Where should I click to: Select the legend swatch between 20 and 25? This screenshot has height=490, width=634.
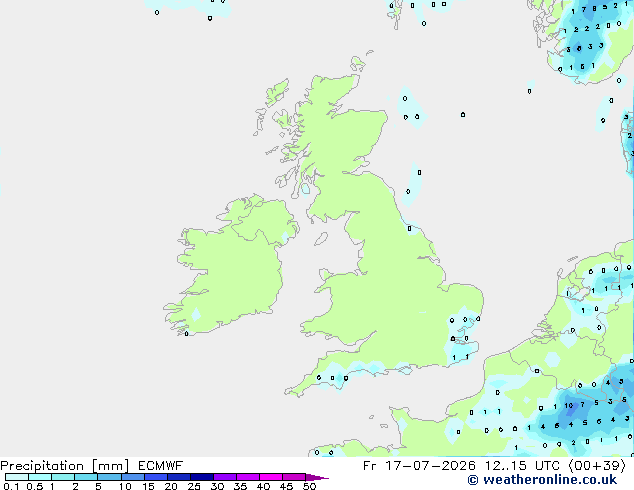coord(178,477)
